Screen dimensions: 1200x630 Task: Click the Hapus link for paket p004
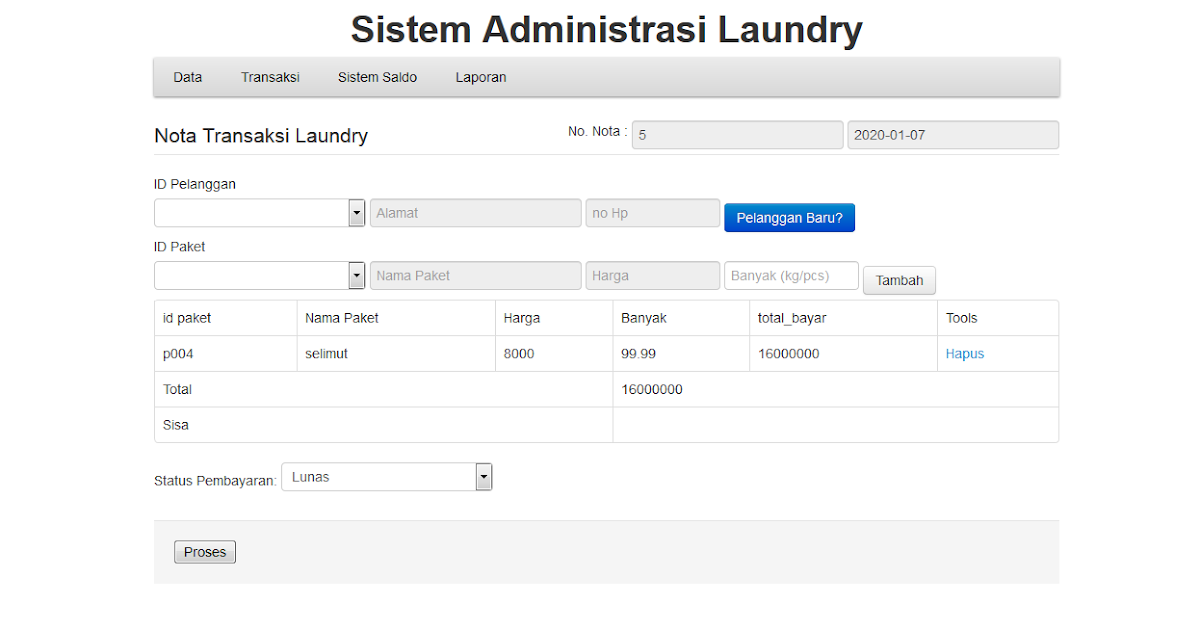pos(964,353)
